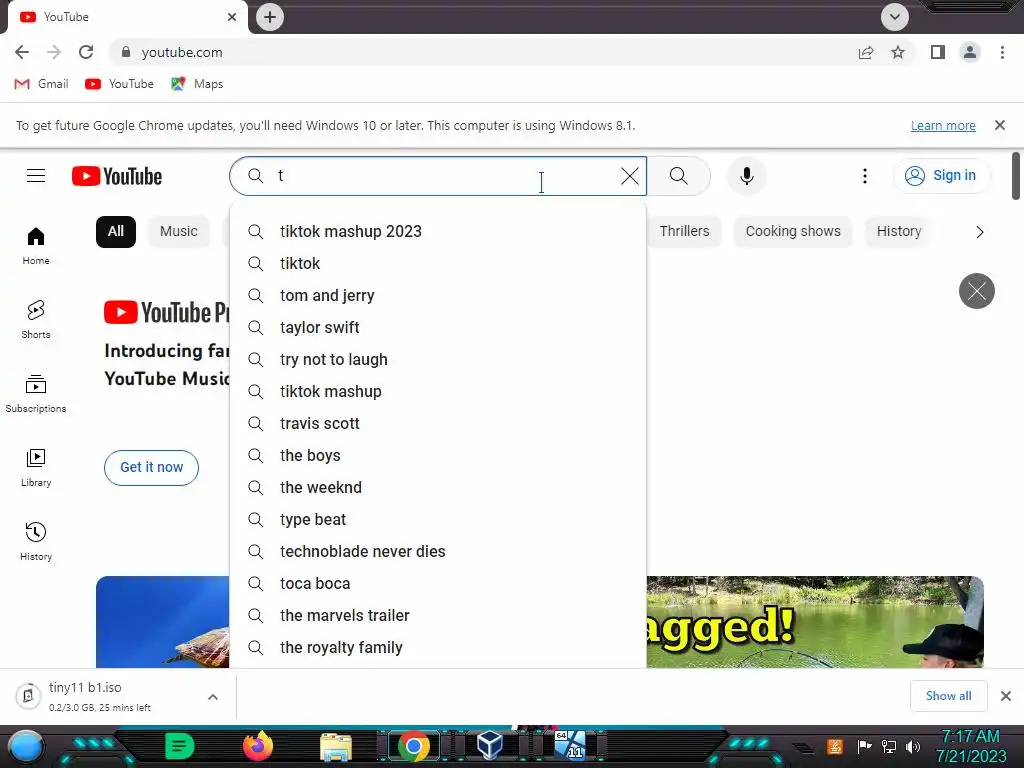Choose suggestion try not to laugh
Image resolution: width=1024 pixels, height=768 pixels.
tap(438, 360)
